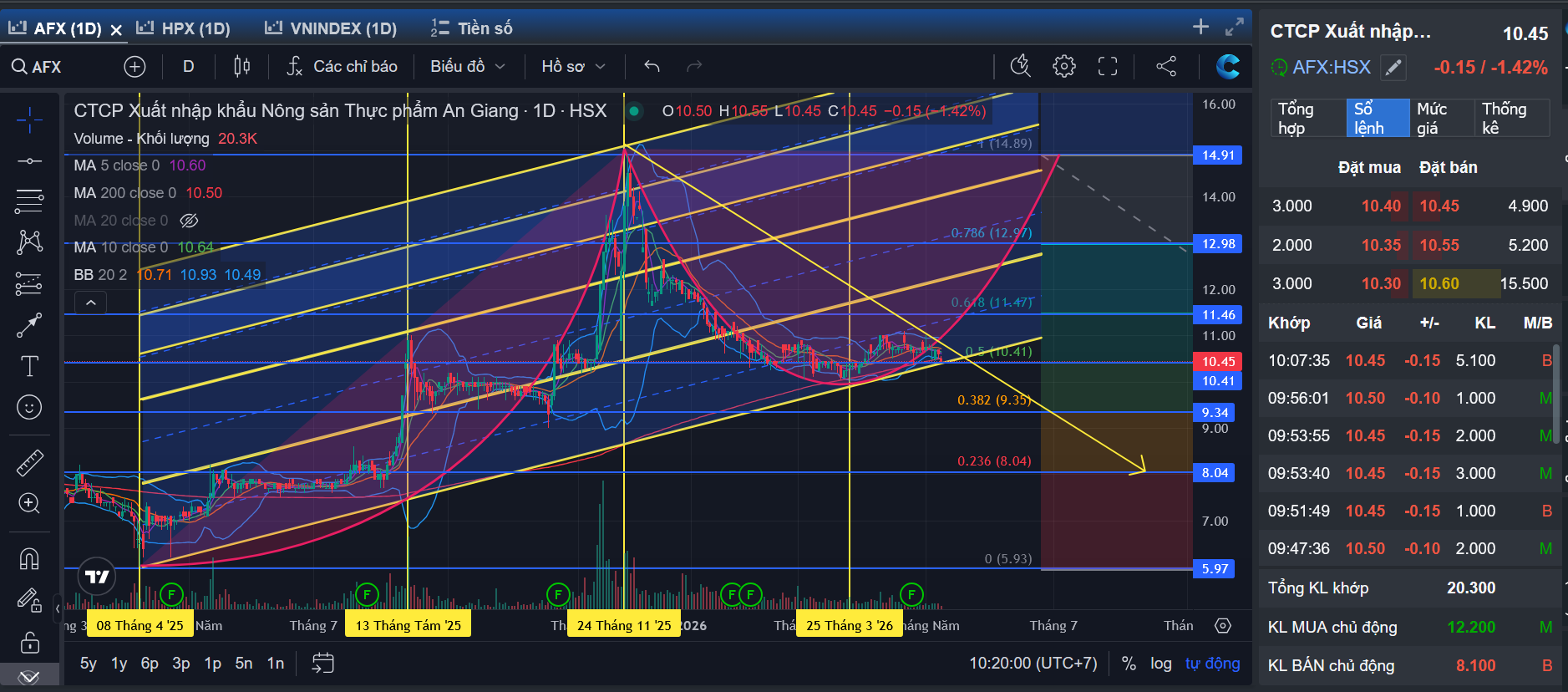Switch to the VNINDEX (1D) tab
The image size is (1568, 692).
331,28
